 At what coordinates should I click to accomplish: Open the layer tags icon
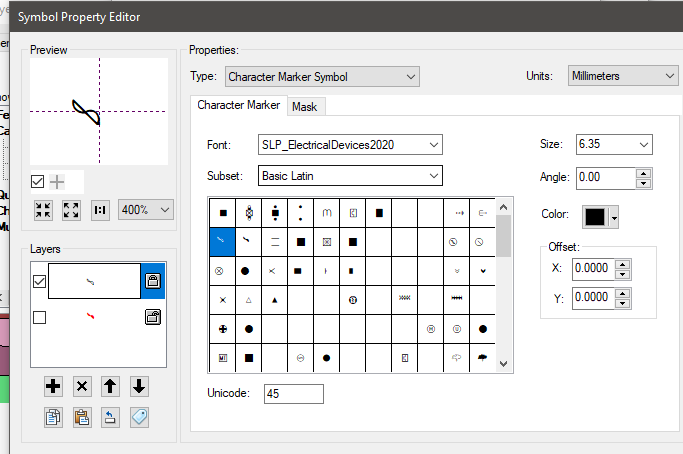click(139, 418)
